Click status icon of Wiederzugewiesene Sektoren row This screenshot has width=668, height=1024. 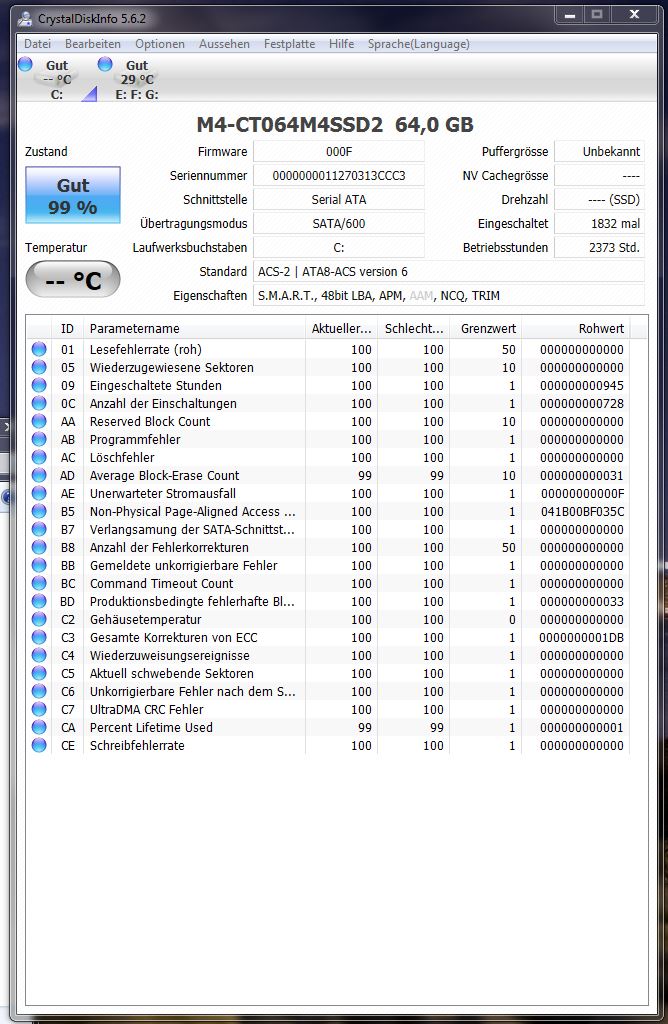(x=39, y=368)
